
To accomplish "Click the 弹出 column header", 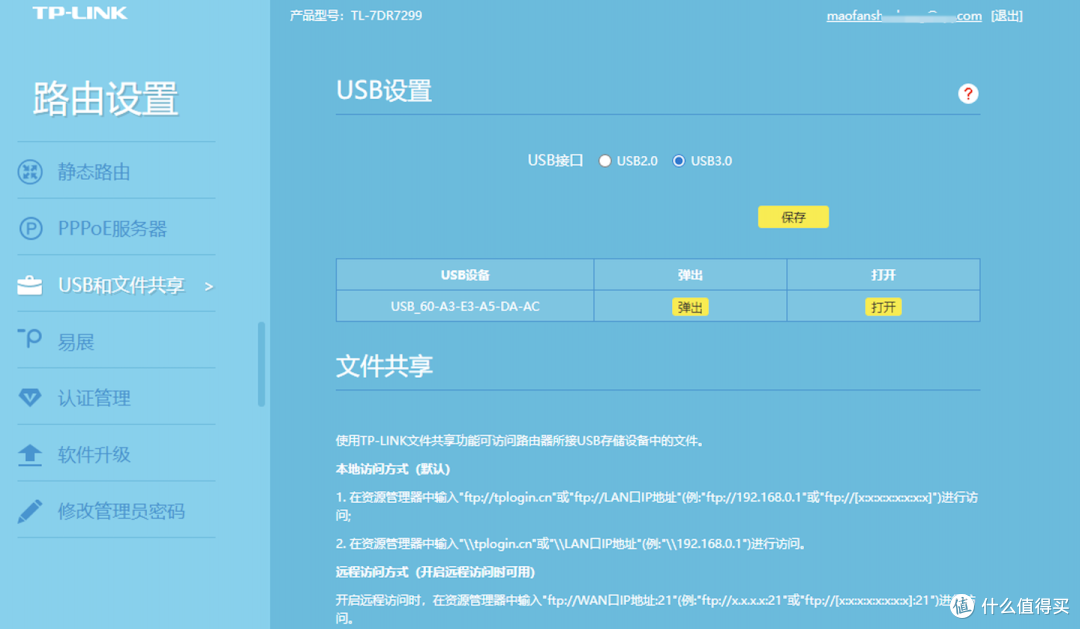I will [x=689, y=275].
